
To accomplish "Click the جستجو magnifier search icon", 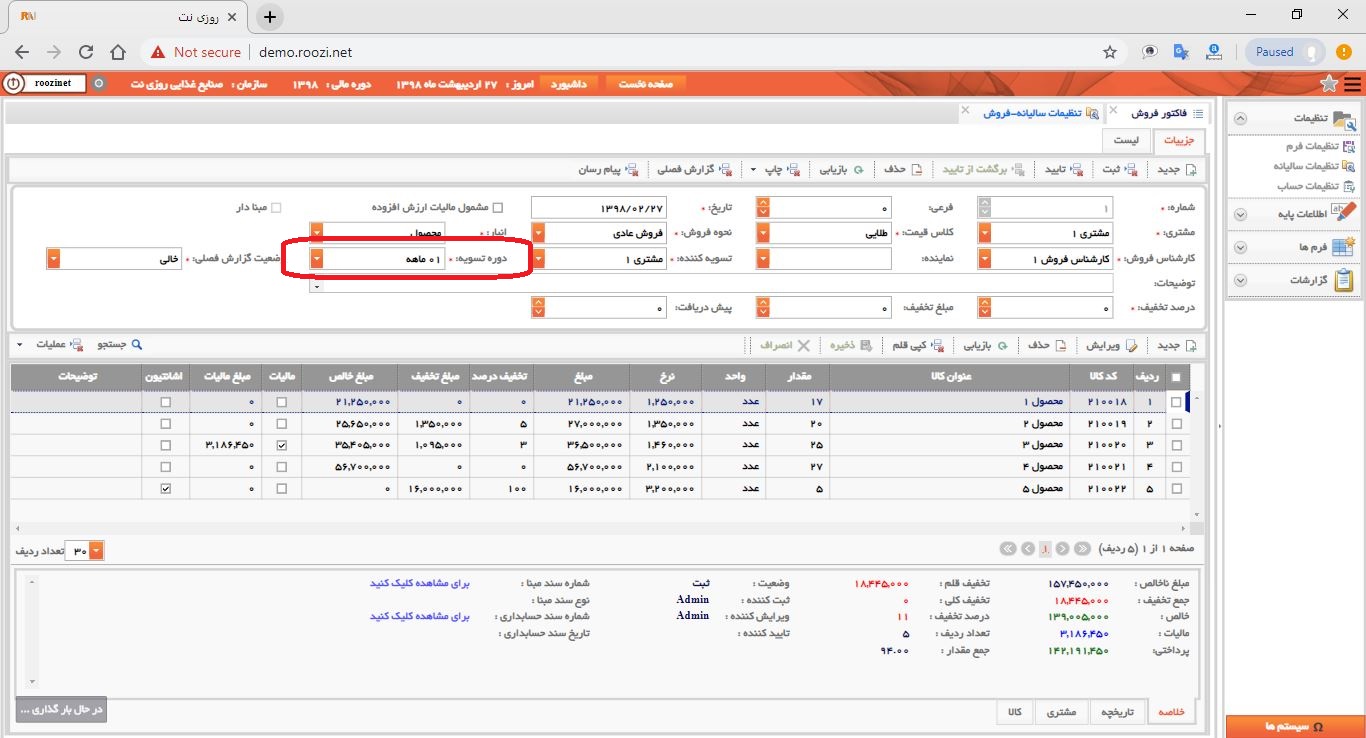I will [x=137, y=344].
